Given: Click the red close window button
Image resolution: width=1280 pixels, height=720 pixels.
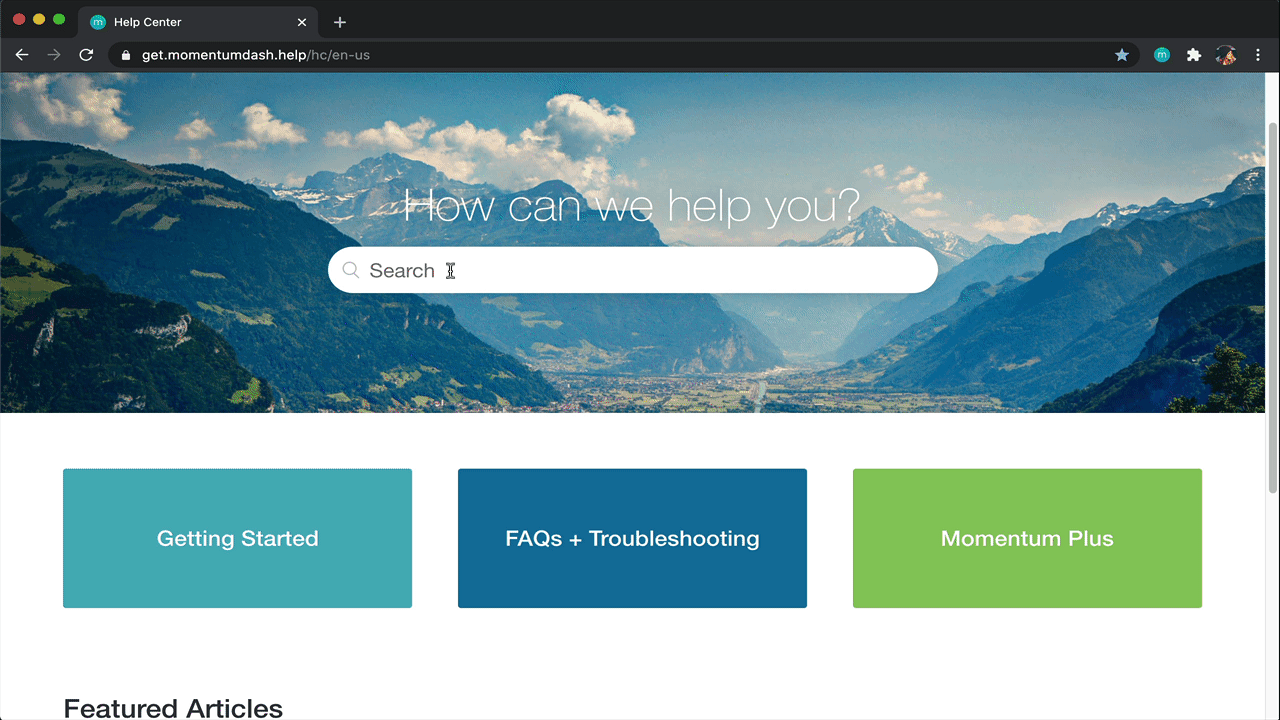Looking at the screenshot, I should (19, 20).
